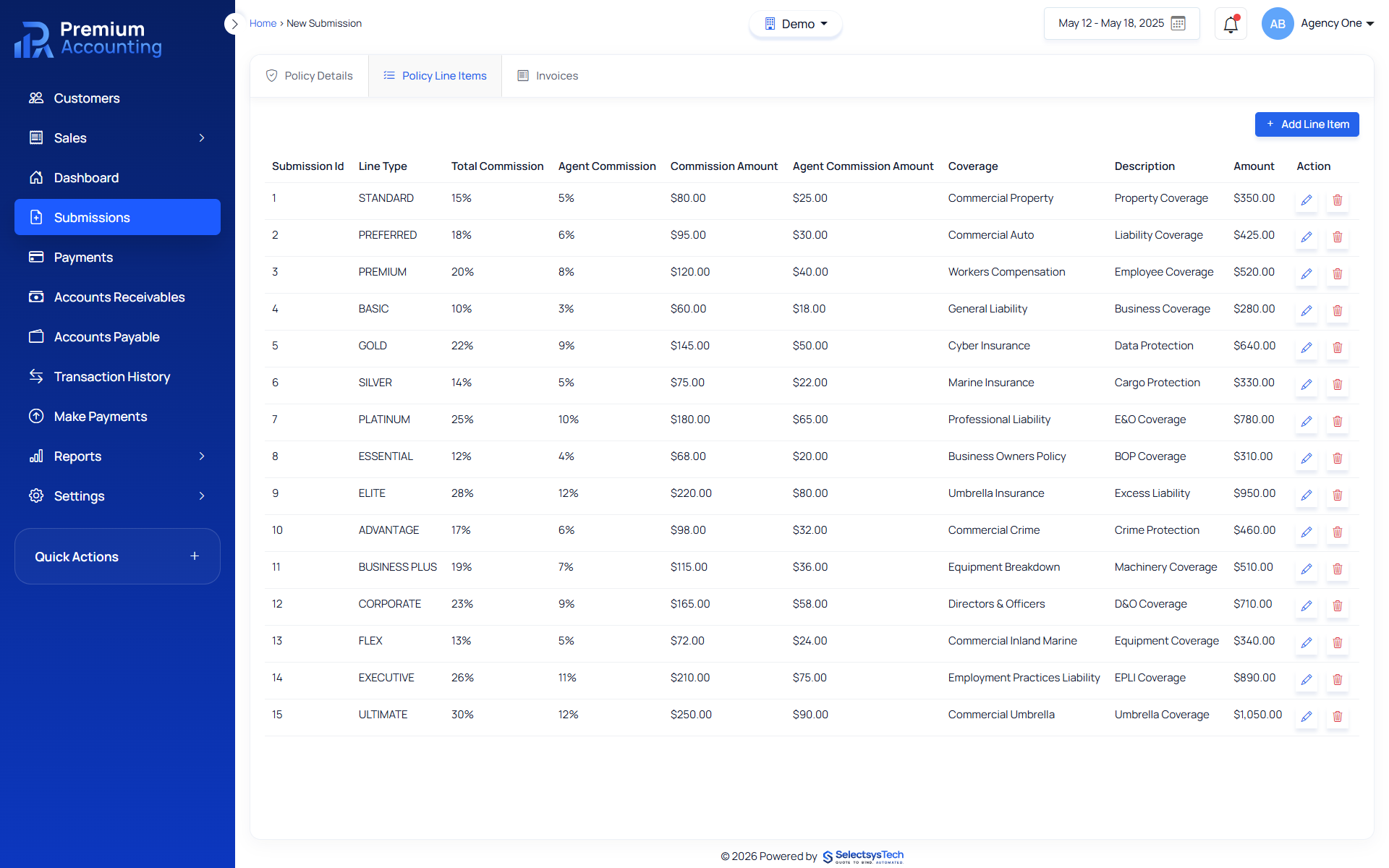1389x868 pixels.
Task: Edit the PREFERRED line item row
Action: pyautogui.click(x=1307, y=237)
